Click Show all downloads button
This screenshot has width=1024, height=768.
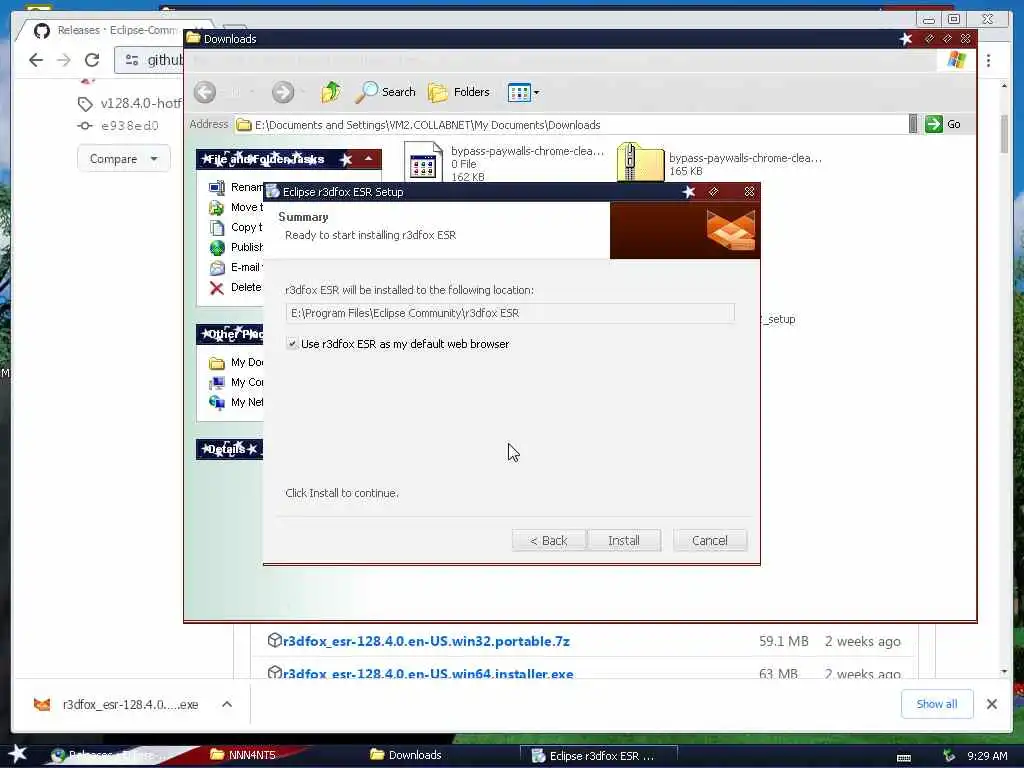pyautogui.click(x=936, y=704)
